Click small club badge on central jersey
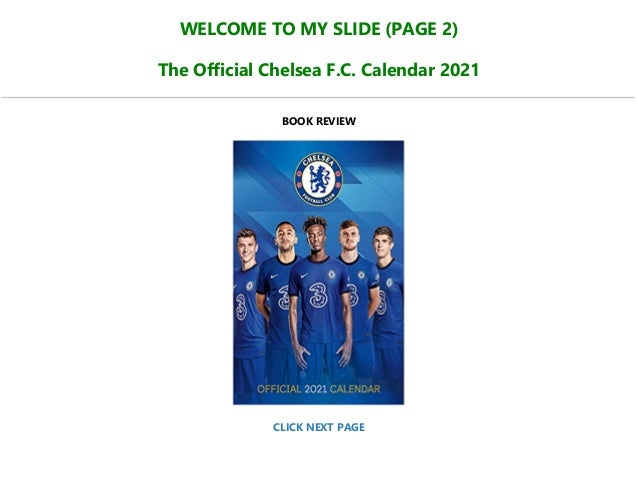 click(332, 275)
